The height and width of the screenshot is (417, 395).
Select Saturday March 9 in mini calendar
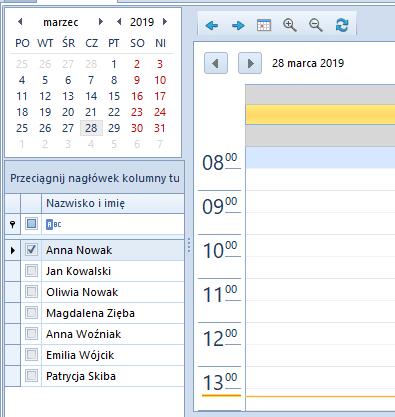tap(137, 80)
